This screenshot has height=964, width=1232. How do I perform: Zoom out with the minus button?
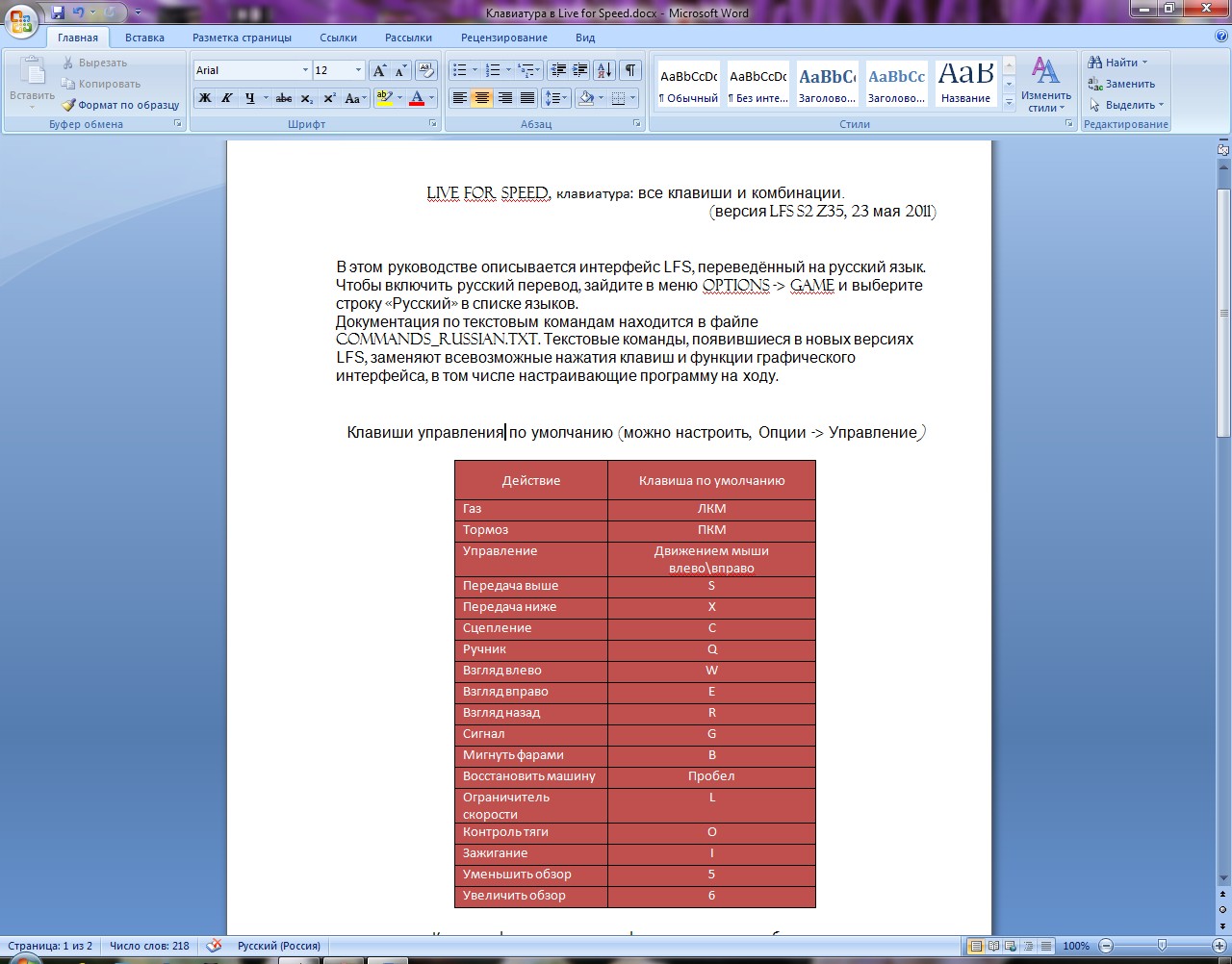click(x=1106, y=946)
